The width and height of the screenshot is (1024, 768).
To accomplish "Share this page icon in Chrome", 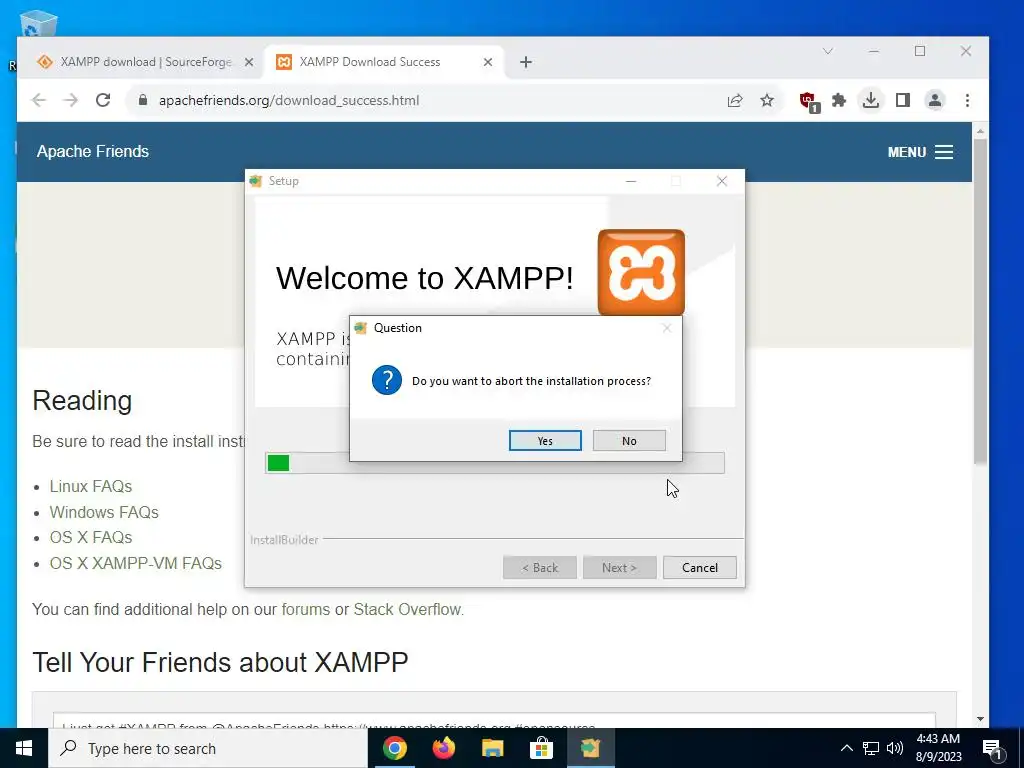I will tap(735, 100).
